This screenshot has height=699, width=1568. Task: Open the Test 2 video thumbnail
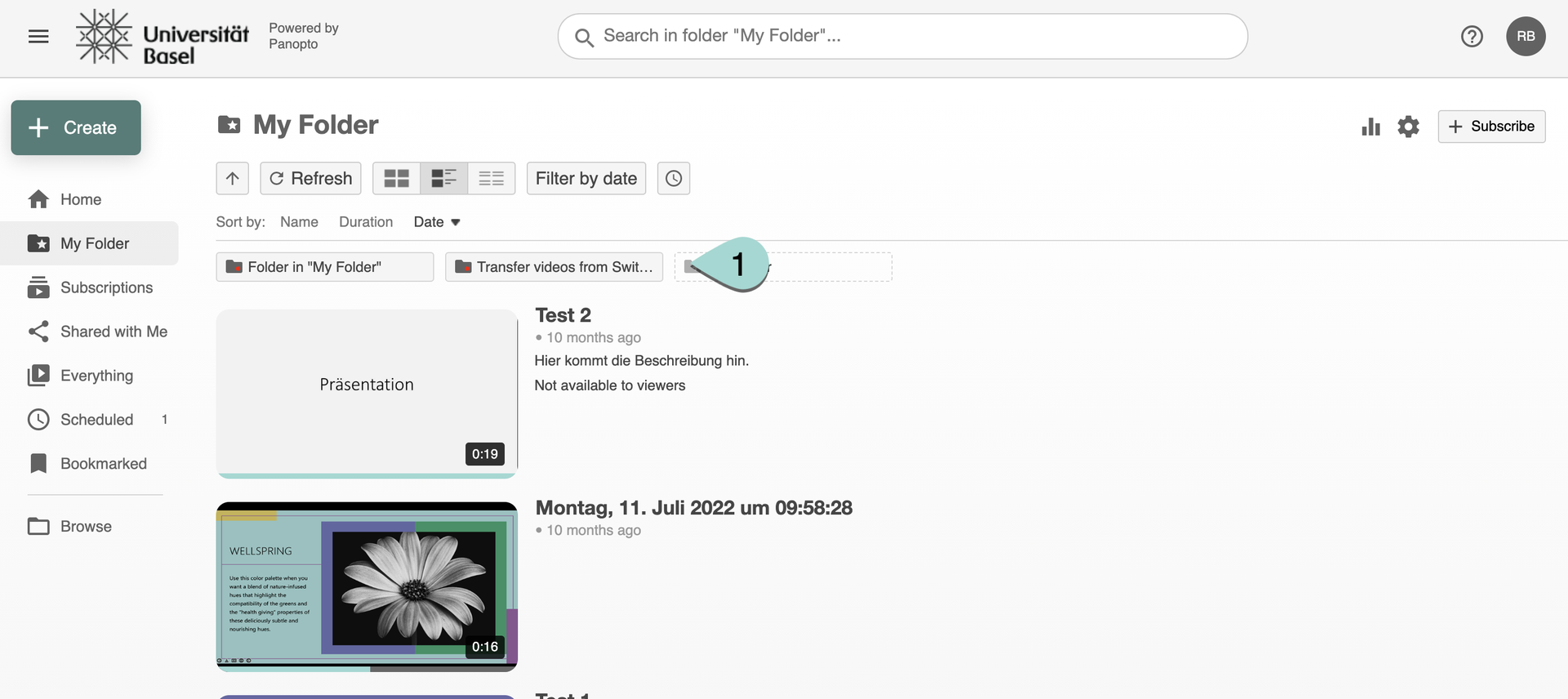367,393
